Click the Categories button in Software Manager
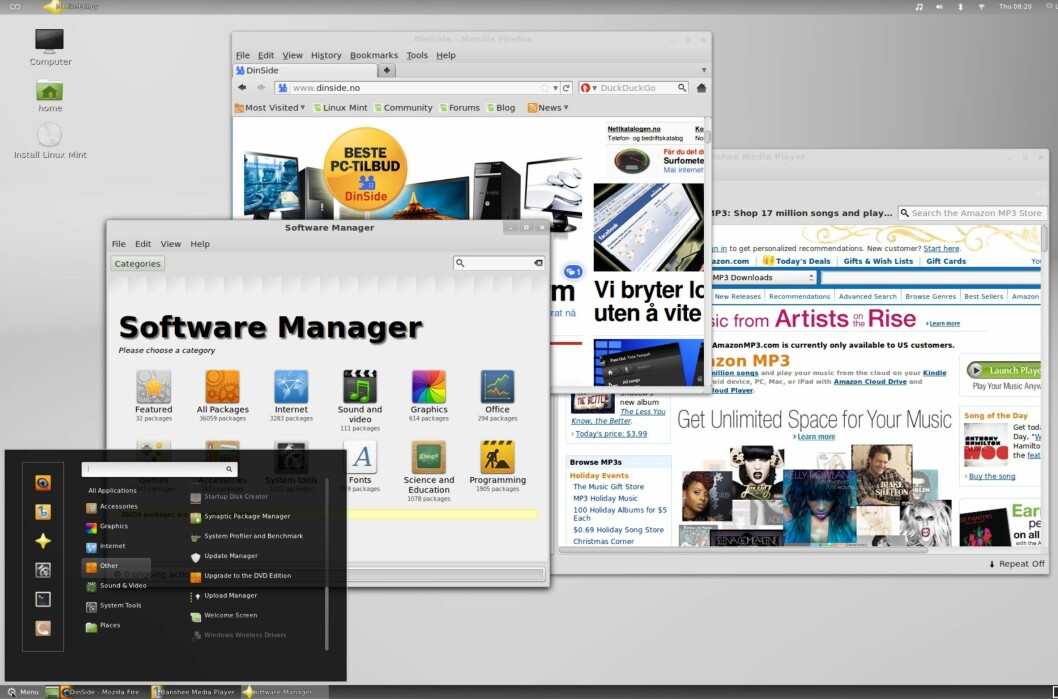The width and height of the screenshot is (1058, 699). [137, 264]
